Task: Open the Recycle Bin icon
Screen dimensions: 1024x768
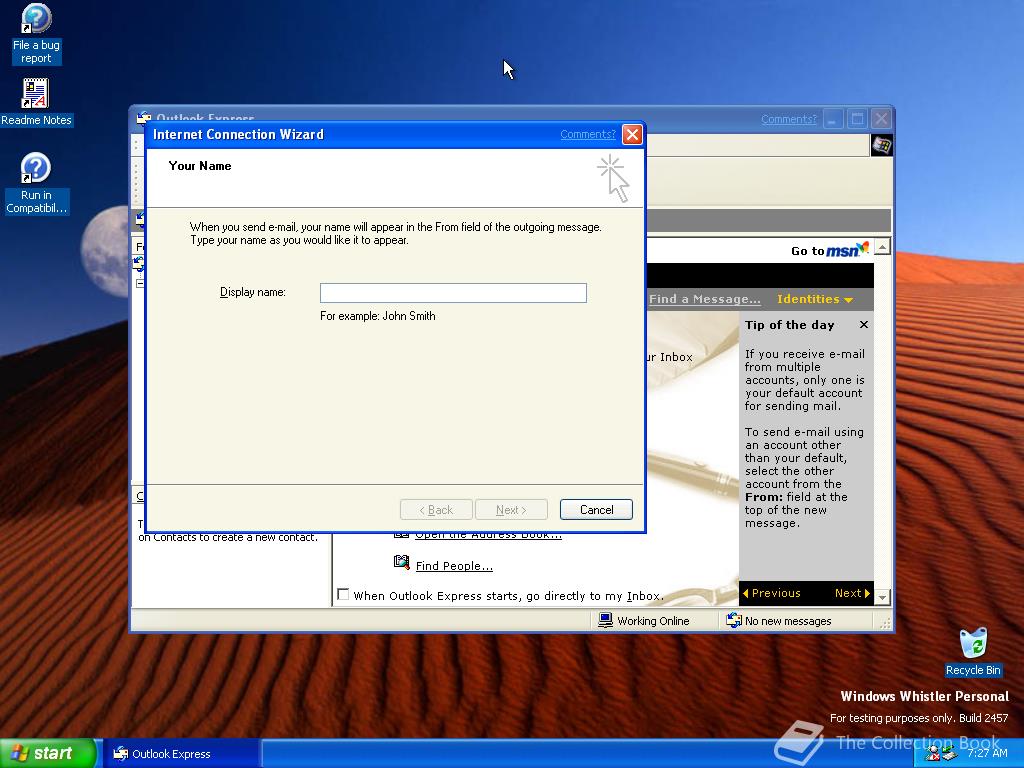Action: (973, 652)
